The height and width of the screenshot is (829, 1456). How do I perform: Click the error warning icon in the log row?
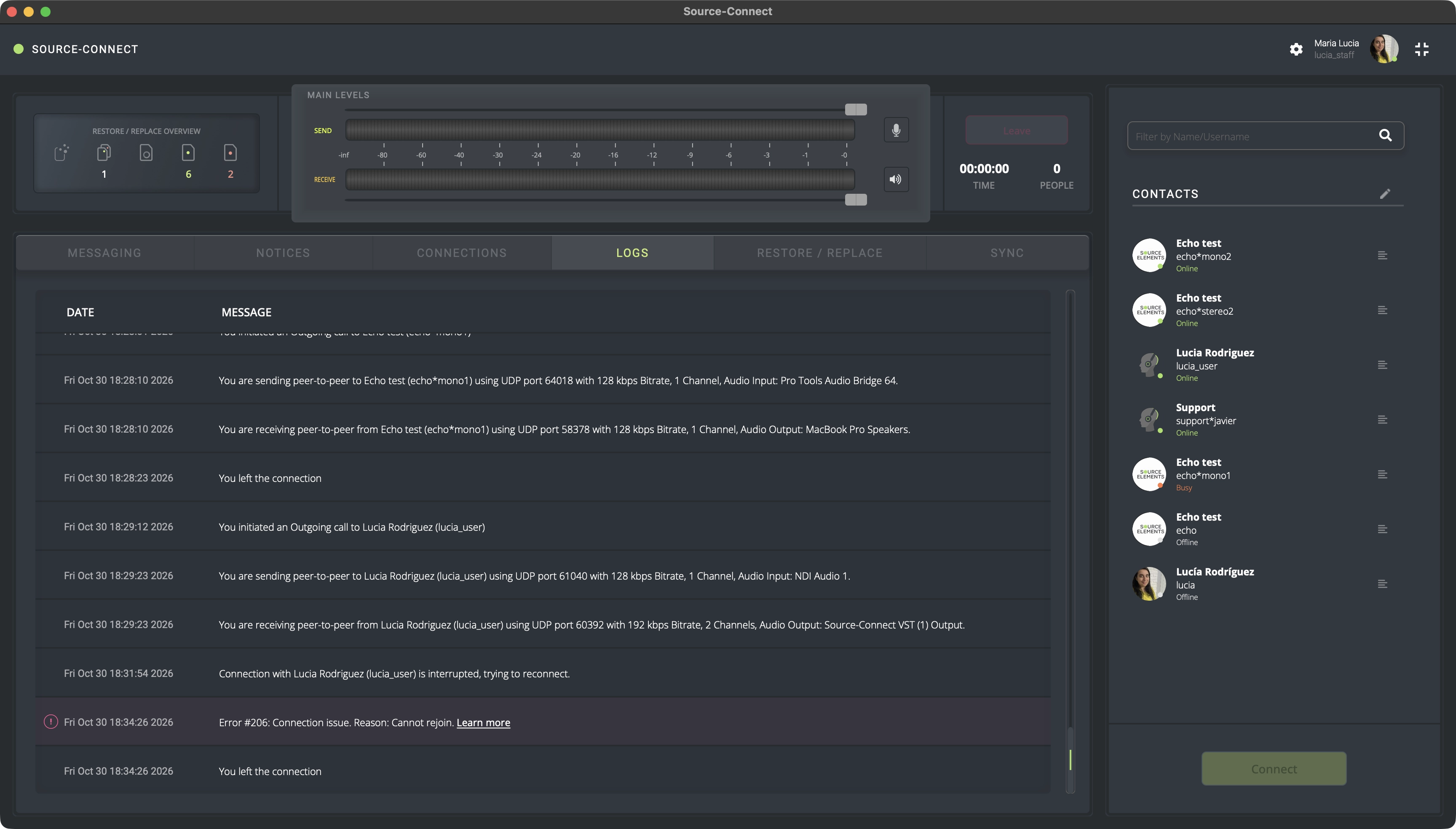pyautogui.click(x=51, y=722)
